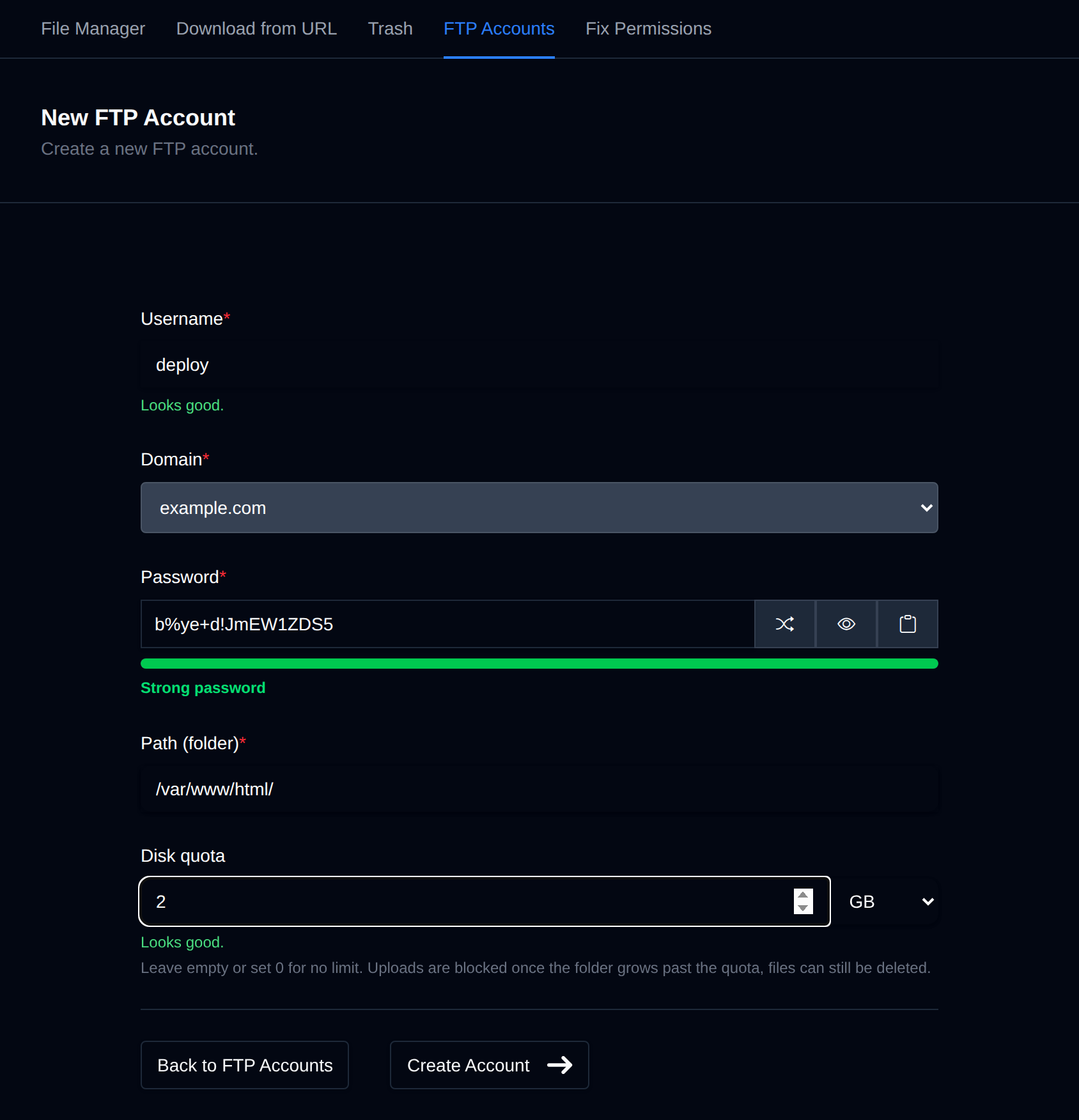Generate a random password with shuffle icon

pyautogui.click(x=785, y=624)
